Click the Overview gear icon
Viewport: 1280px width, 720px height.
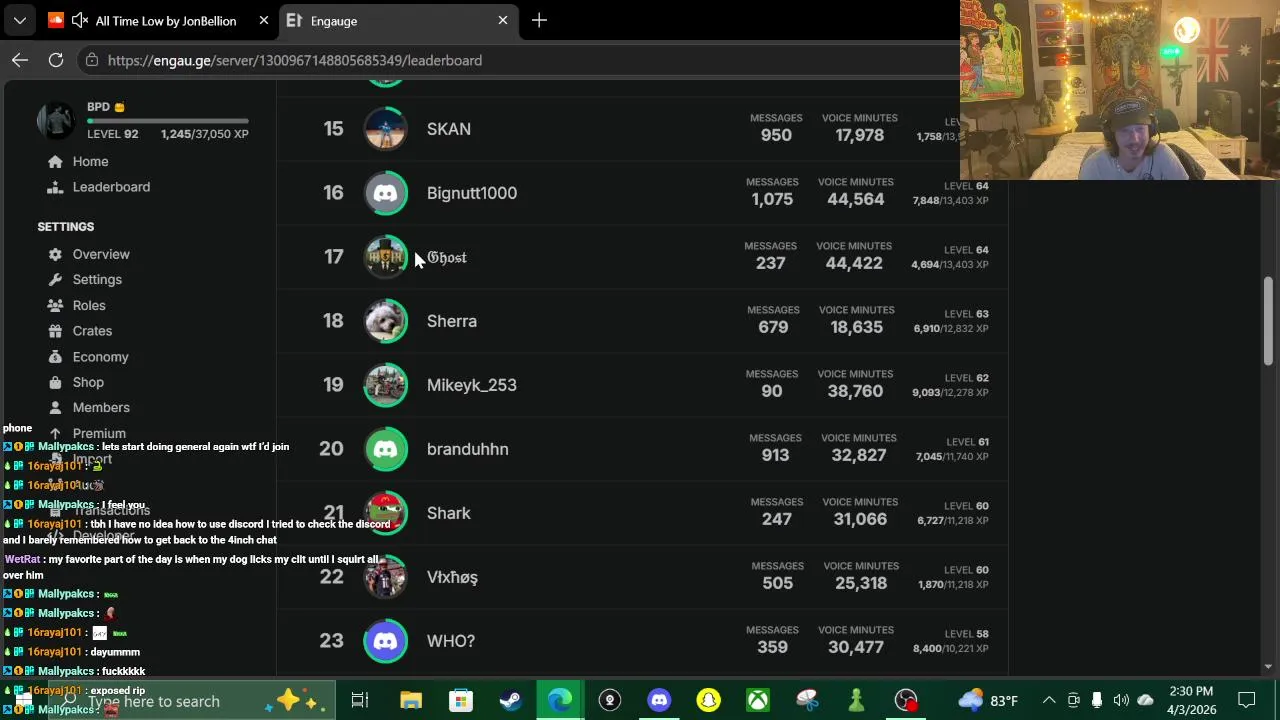pos(55,254)
